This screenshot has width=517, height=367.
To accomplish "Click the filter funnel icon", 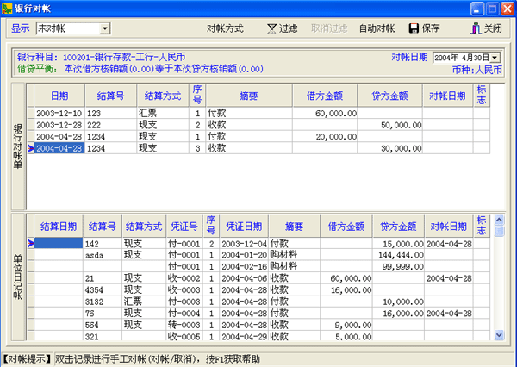I will pyautogui.click(x=272, y=29).
